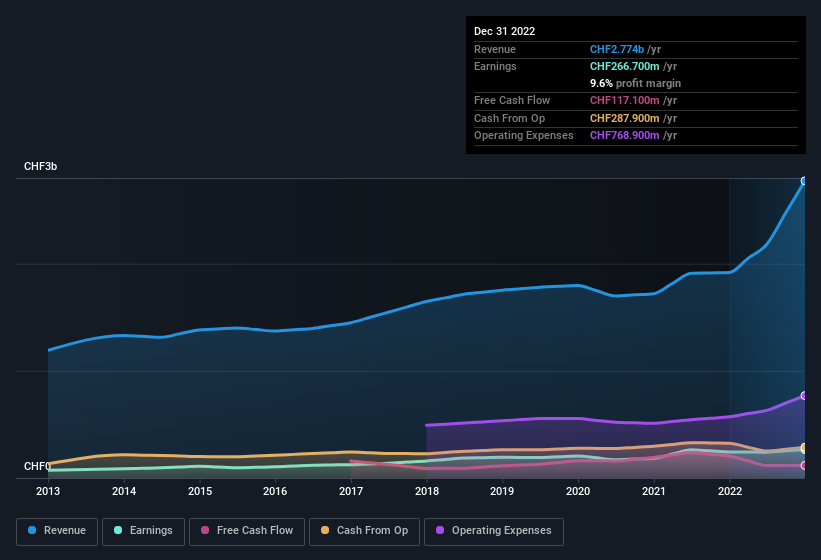The height and width of the screenshot is (560, 821).
Task: Click the CHF287.900m cash from op value
Action: click(625, 118)
